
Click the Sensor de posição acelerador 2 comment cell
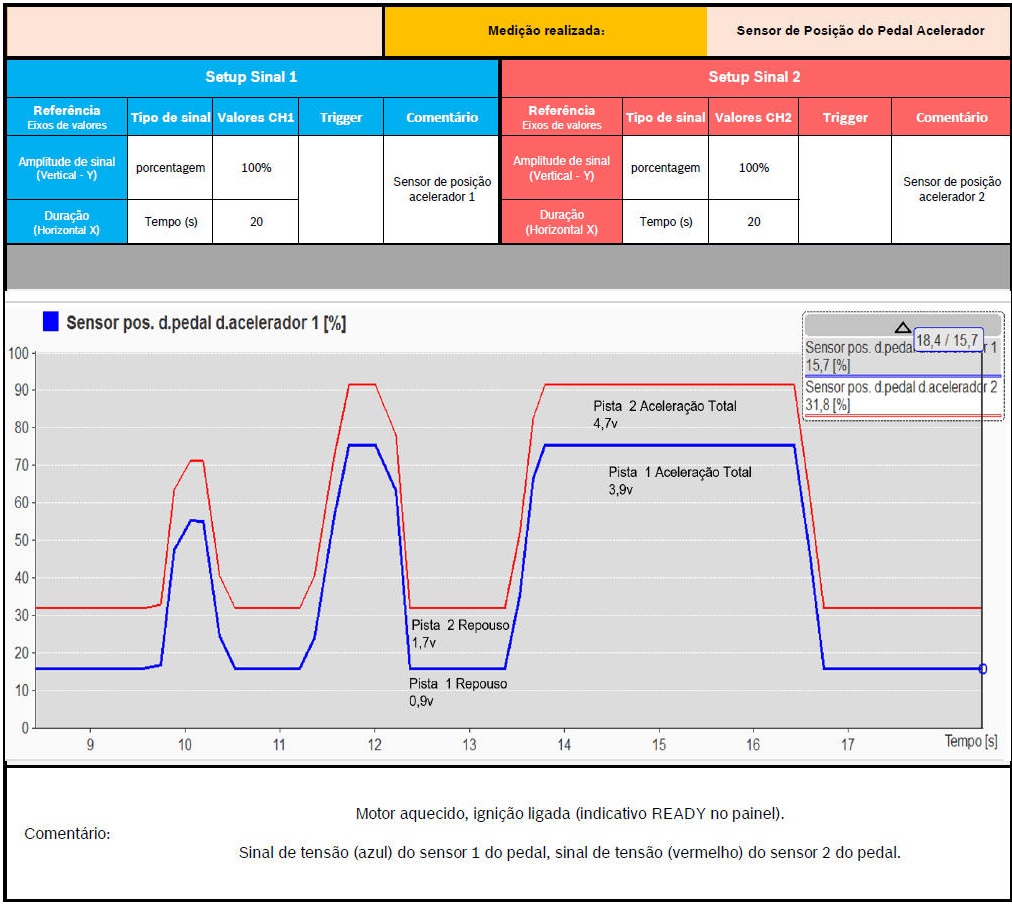951,190
